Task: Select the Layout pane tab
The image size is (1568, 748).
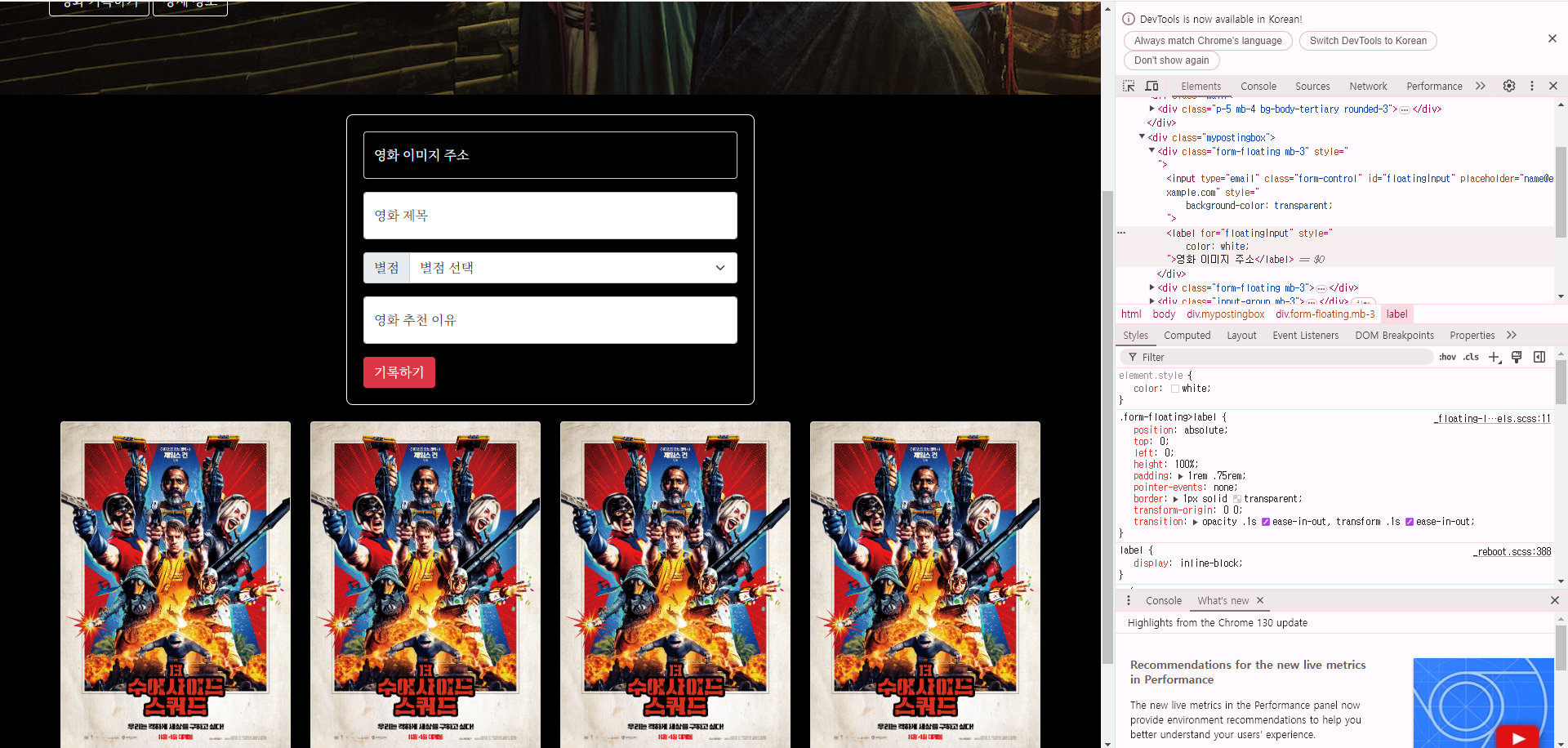Action: [1241, 335]
